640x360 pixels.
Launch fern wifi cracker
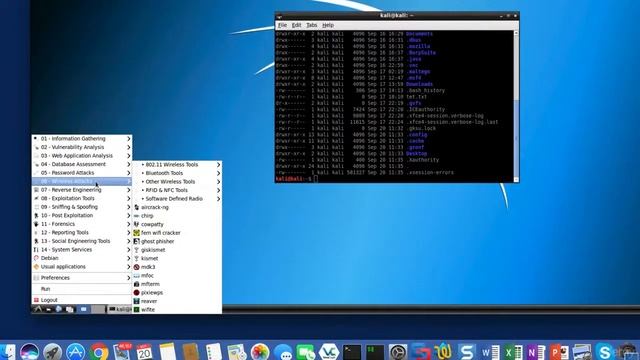[177, 233]
